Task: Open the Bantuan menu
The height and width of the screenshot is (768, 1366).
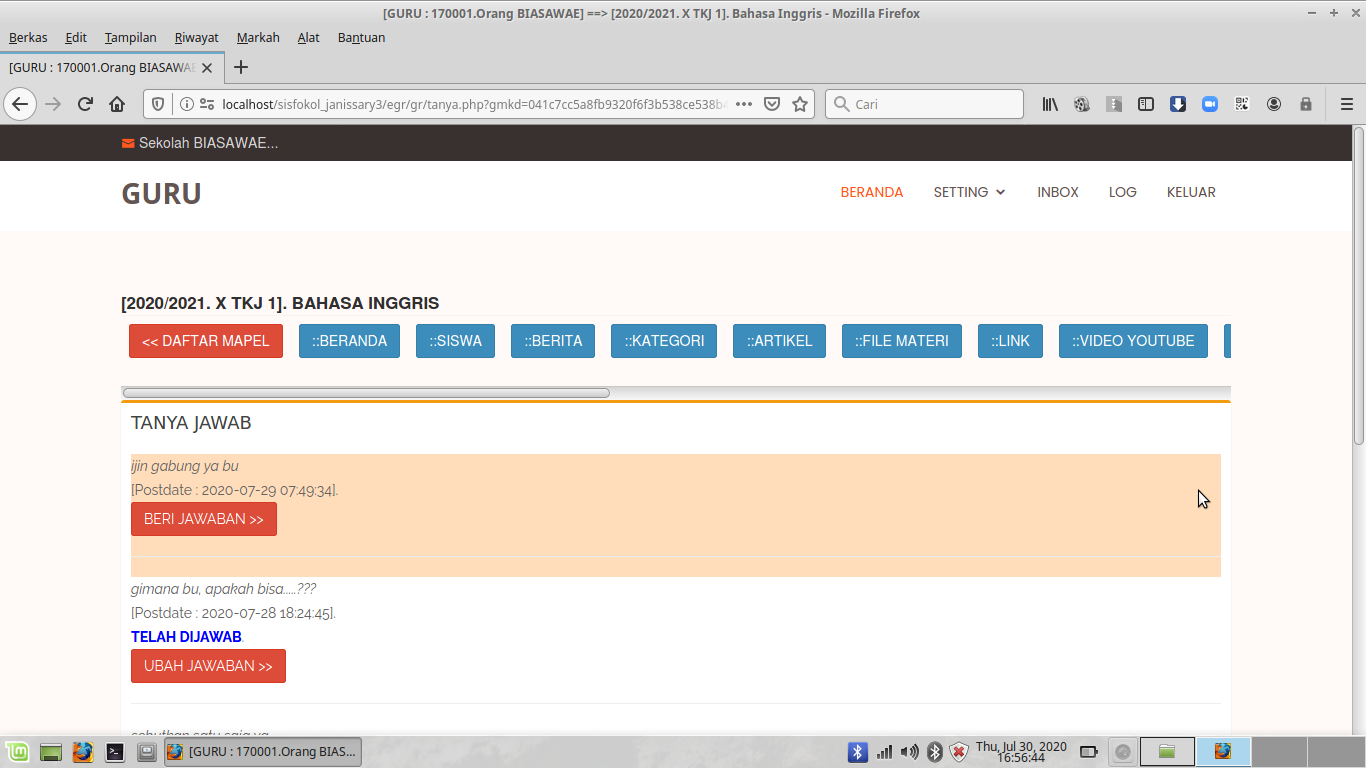Action: 361,37
